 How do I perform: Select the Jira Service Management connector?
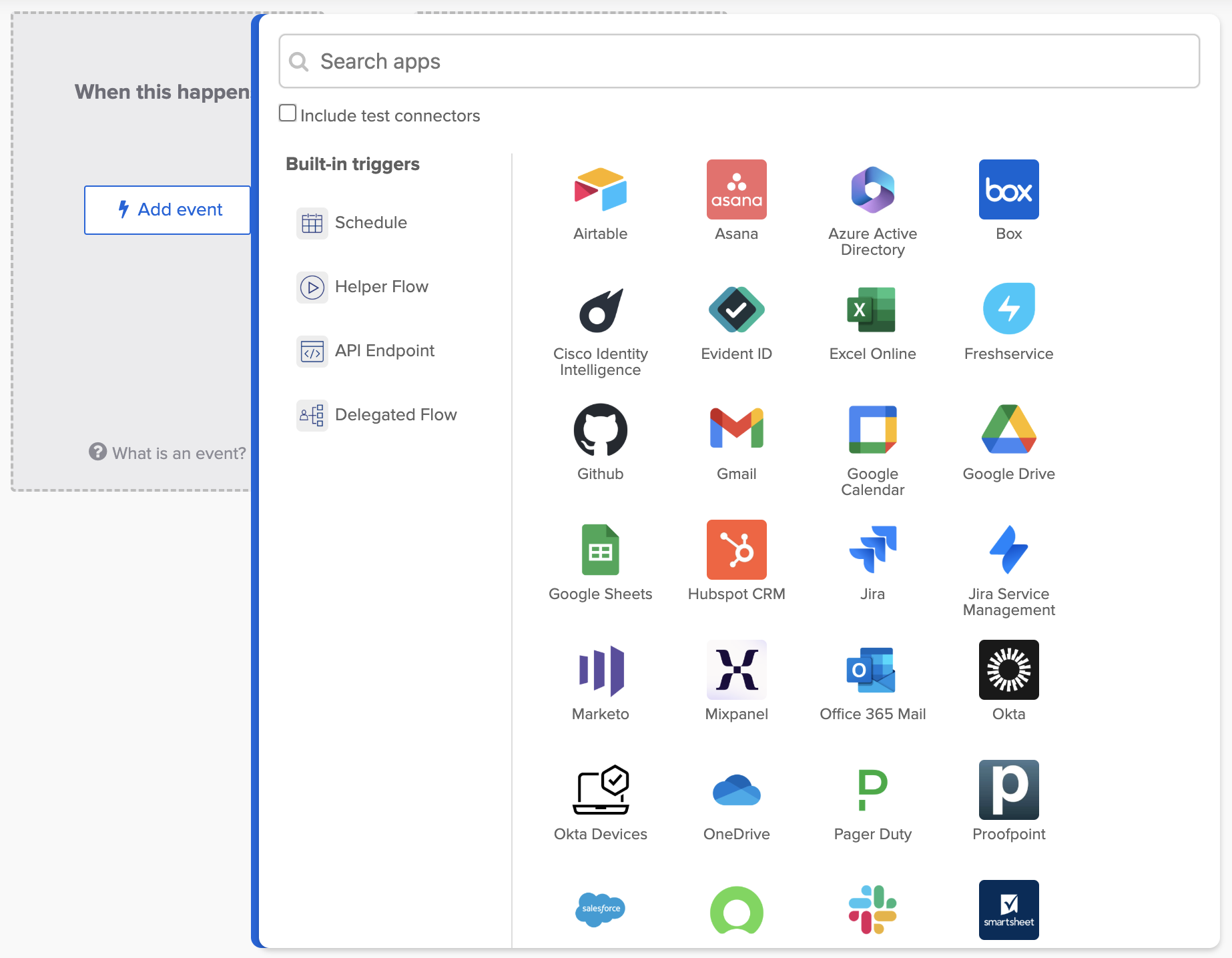pyautogui.click(x=1008, y=549)
